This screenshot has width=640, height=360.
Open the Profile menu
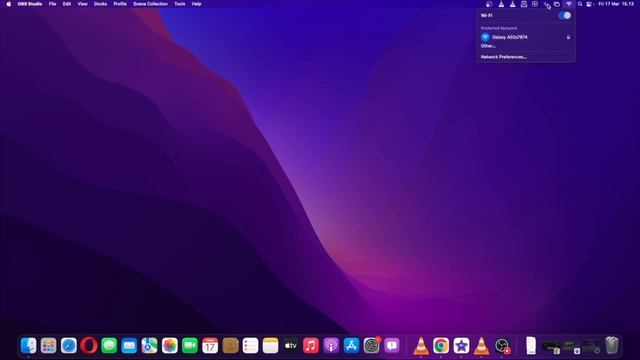coord(120,4)
